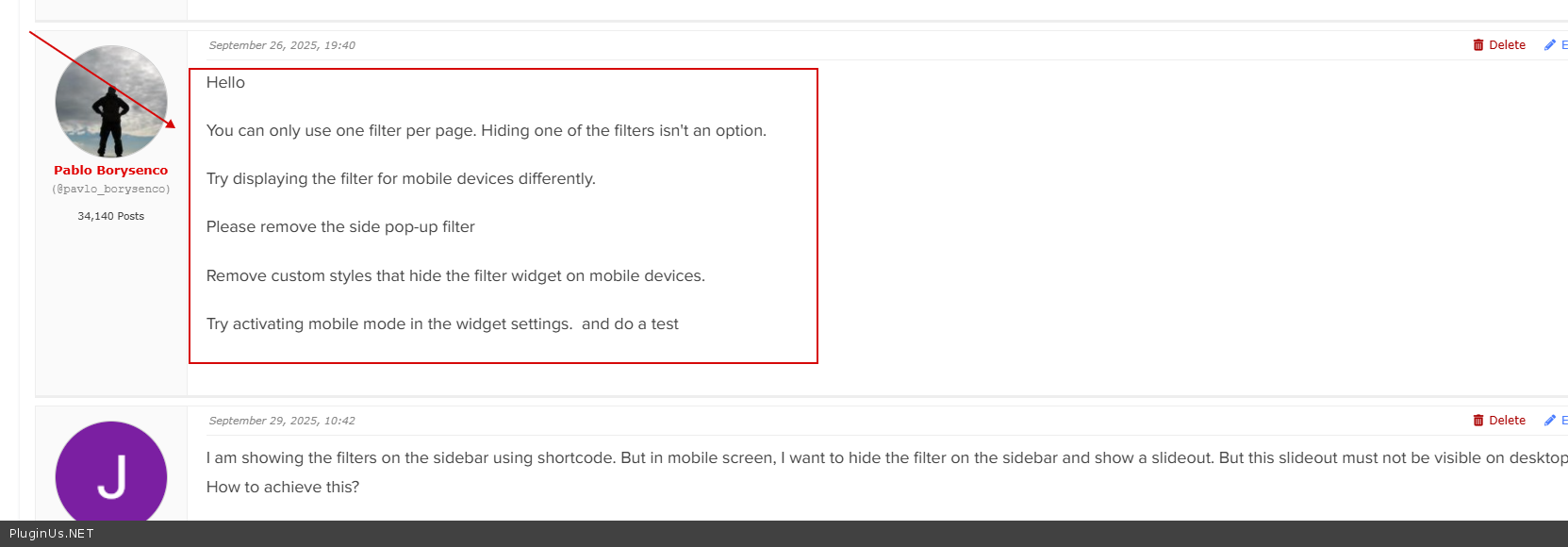Image resolution: width=1568 pixels, height=547 pixels.
Task: Click the 34,140 Posts count
Action: (111, 216)
